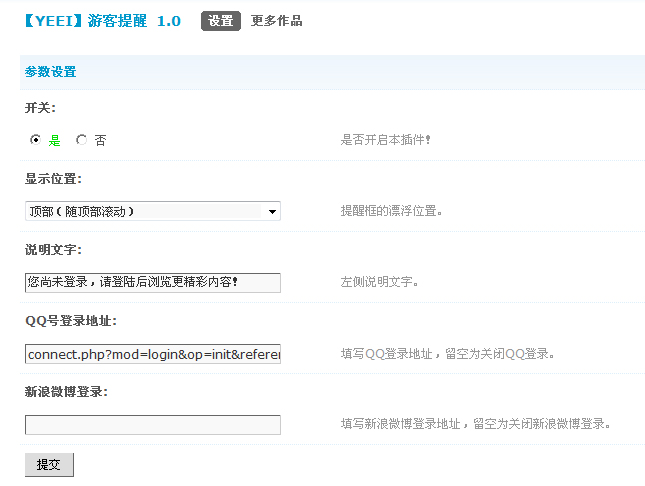Screen dimensions: 645x486
Task: Click the 提醒框的漂浮位置 hint text
Action: point(392,211)
